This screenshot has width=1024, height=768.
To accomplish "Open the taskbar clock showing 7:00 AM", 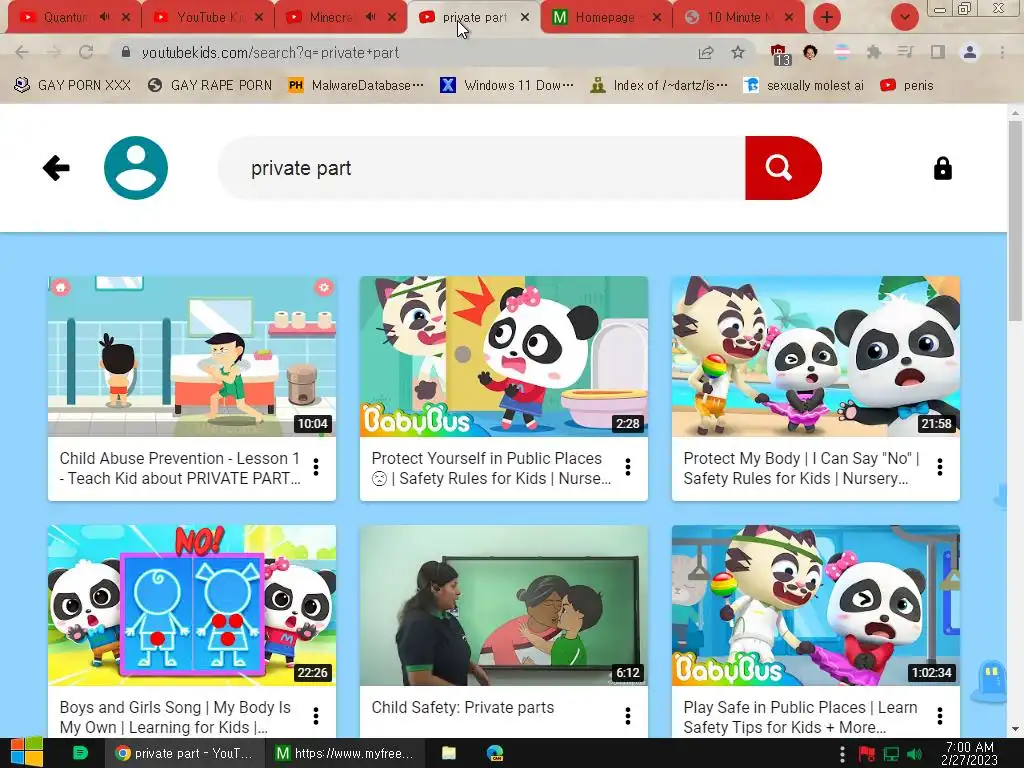I will pyautogui.click(x=969, y=754).
